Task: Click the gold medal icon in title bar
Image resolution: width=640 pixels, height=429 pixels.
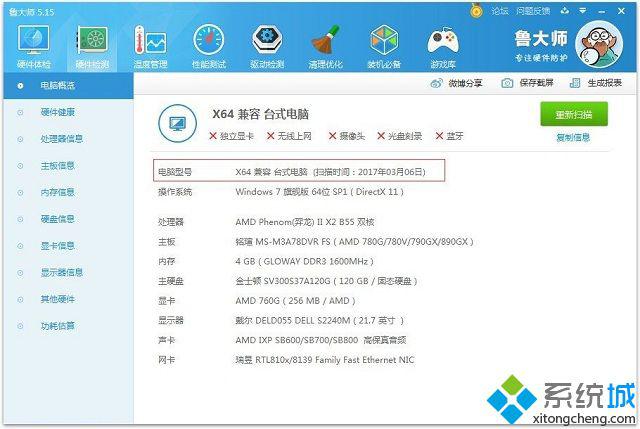Action: click(476, 11)
